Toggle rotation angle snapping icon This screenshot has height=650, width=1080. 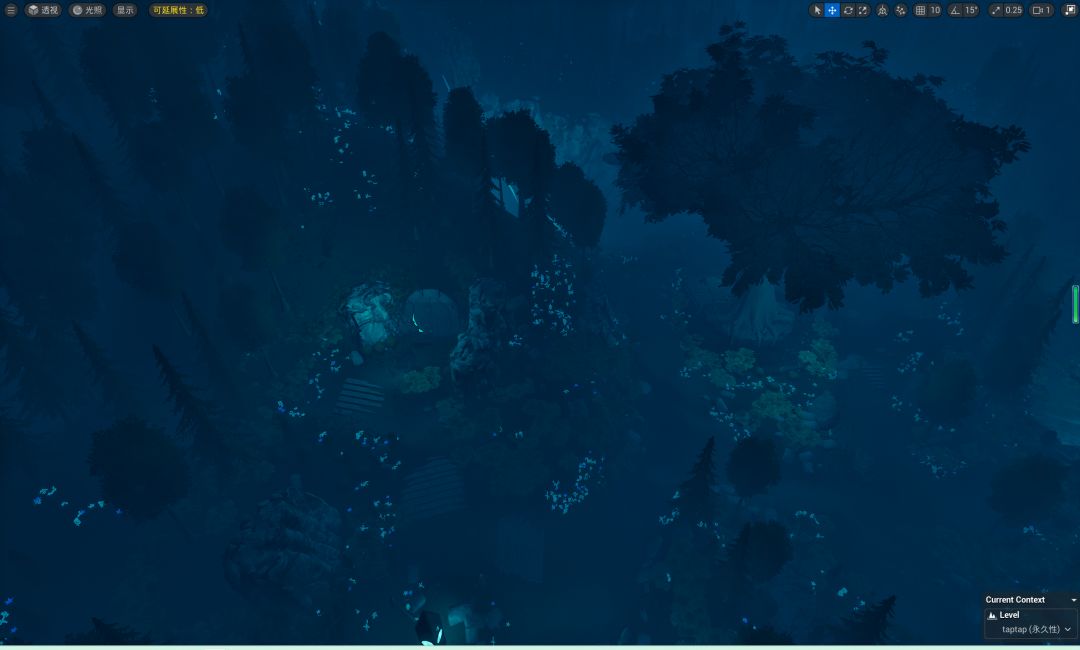point(955,10)
